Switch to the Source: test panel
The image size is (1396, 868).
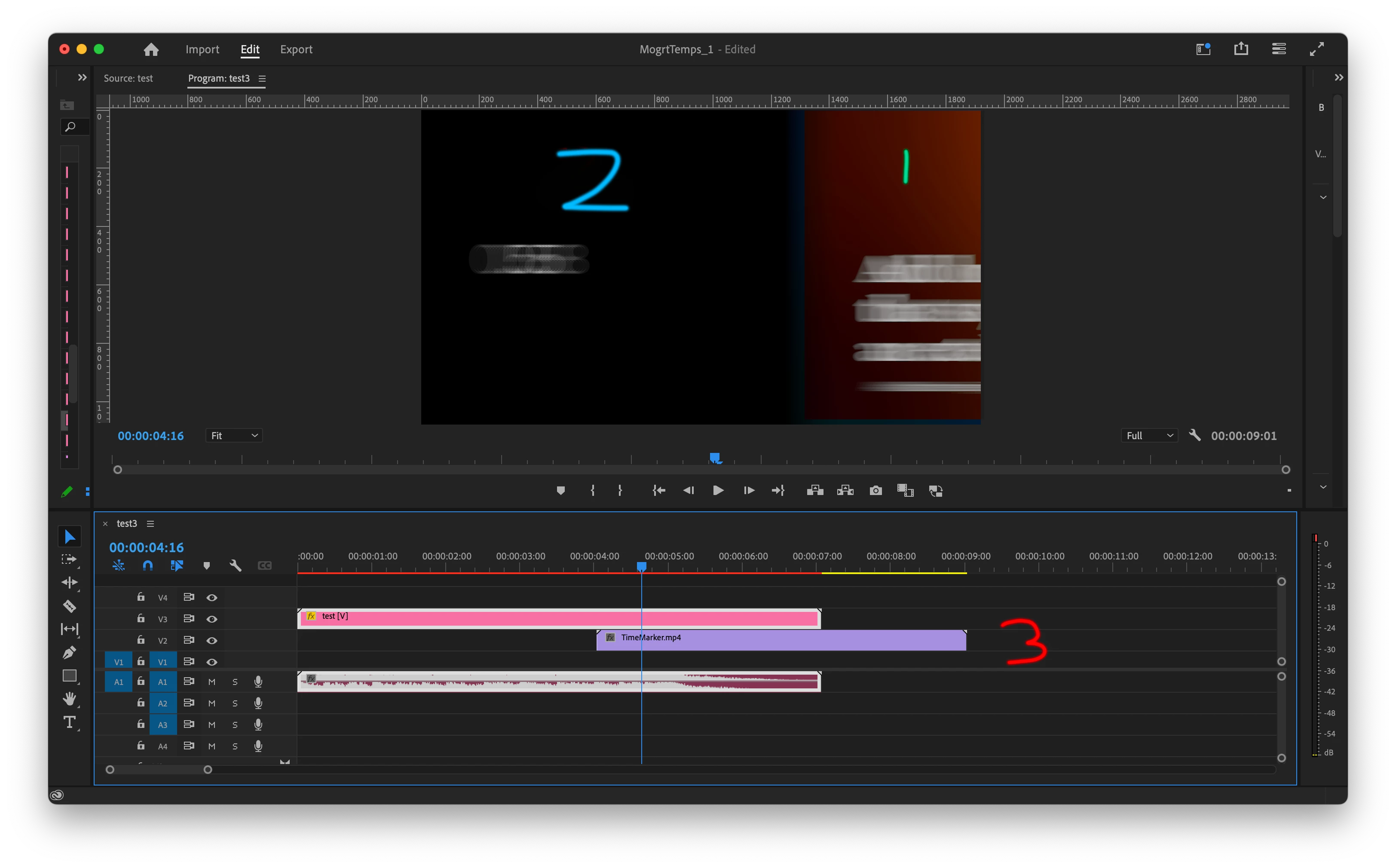(x=128, y=79)
